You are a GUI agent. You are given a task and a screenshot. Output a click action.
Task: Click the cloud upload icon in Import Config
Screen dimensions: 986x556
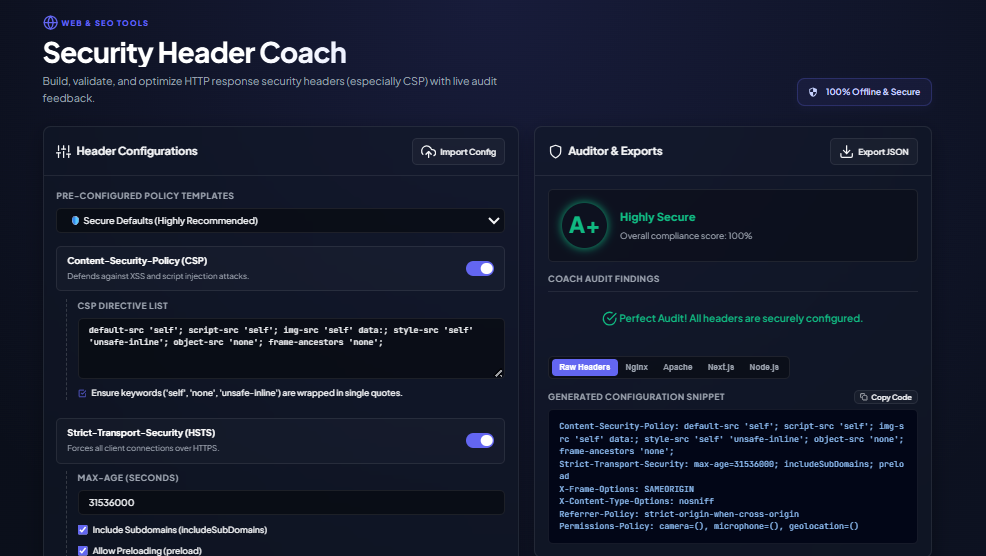click(x=428, y=152)
